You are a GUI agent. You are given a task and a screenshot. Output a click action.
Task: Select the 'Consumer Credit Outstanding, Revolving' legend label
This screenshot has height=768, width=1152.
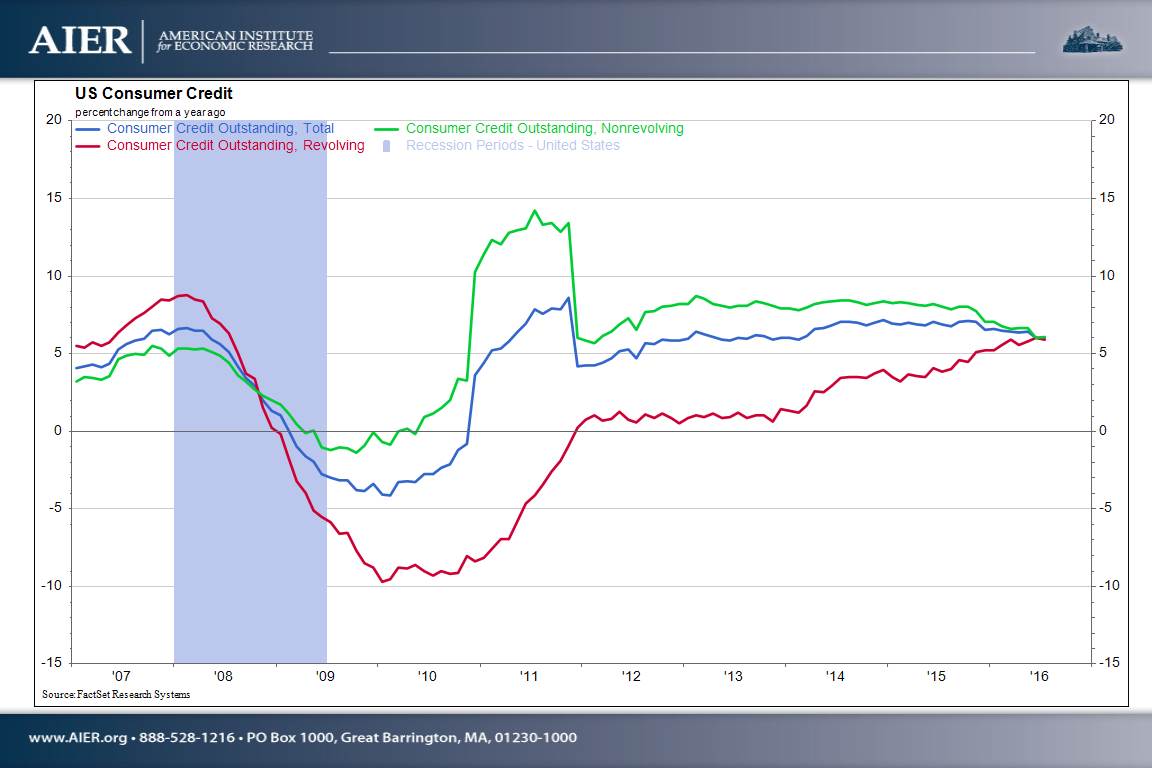coord(235,146)
